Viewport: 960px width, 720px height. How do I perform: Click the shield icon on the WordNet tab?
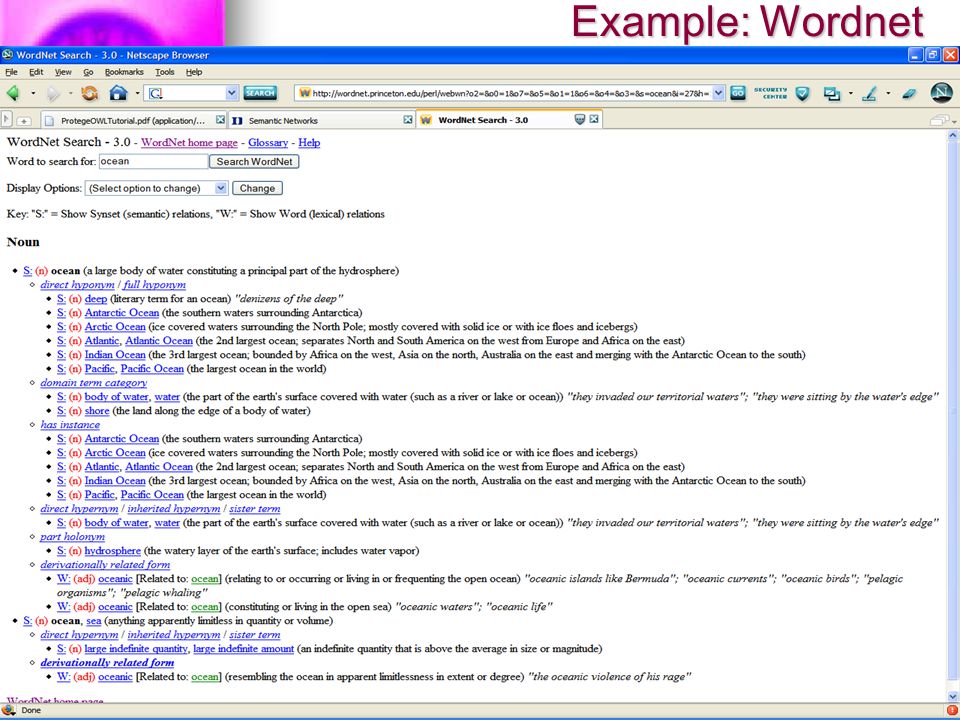pyautogui.click(x=580, y=119)
